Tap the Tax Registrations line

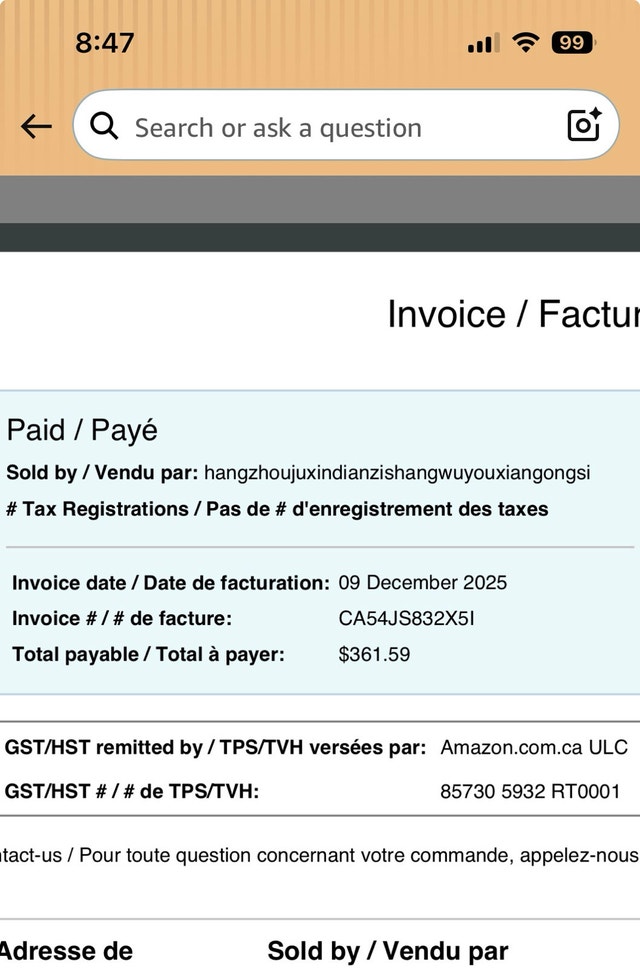(x=277, y=509)
